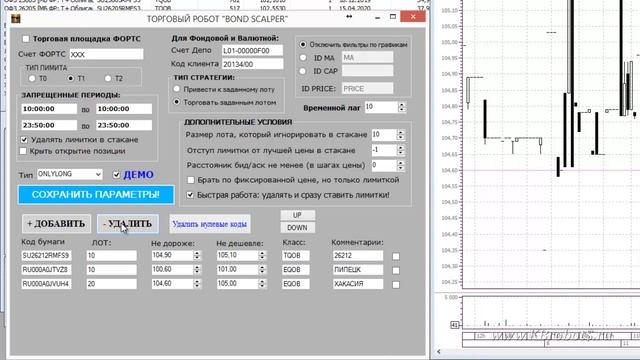Screen dimensions: 640x360
Task: Click Код клиента input field
Action: pos(252,64)
